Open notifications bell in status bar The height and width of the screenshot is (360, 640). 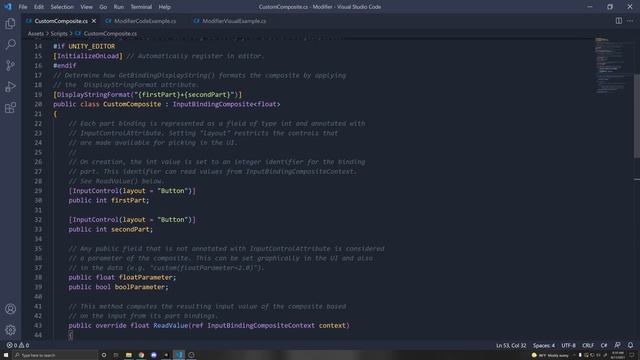tap(630, 345)
